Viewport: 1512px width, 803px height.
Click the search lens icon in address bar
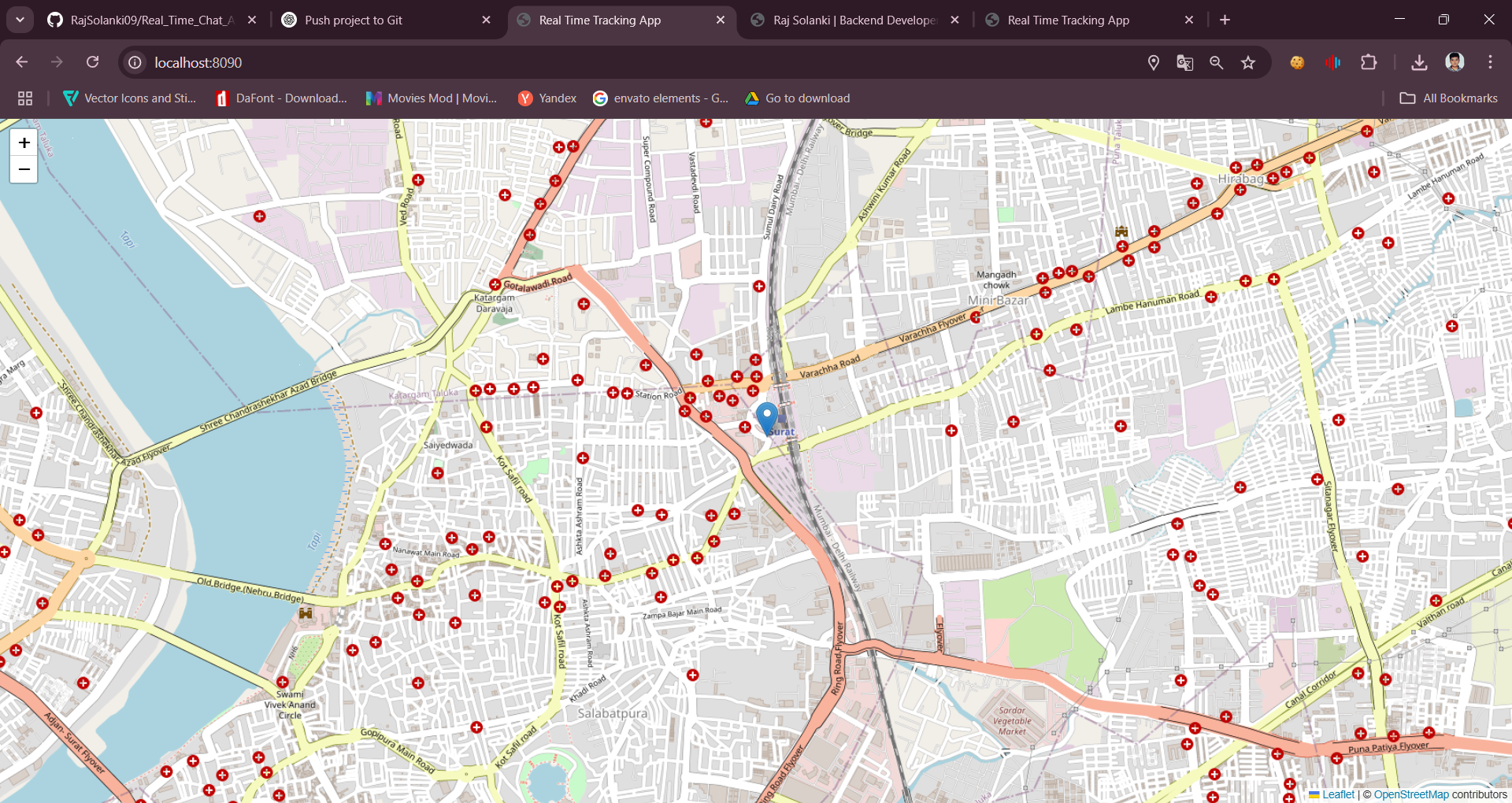pos(1216,62)
